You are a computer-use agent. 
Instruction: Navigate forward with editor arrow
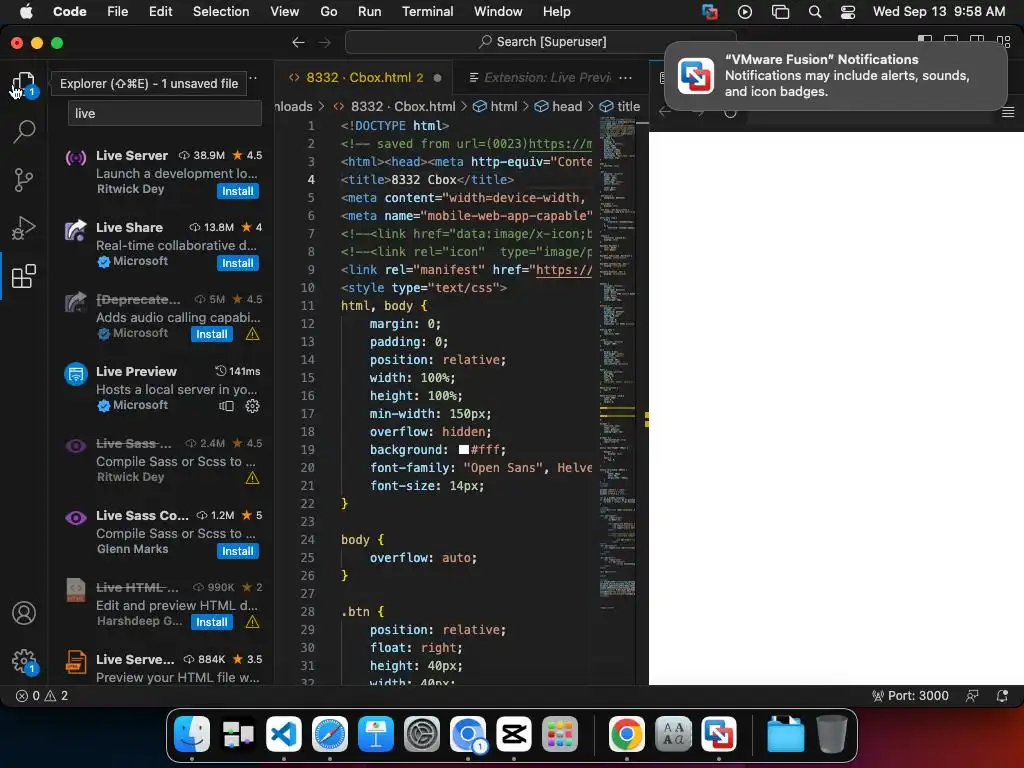click(x=325, y=42)
